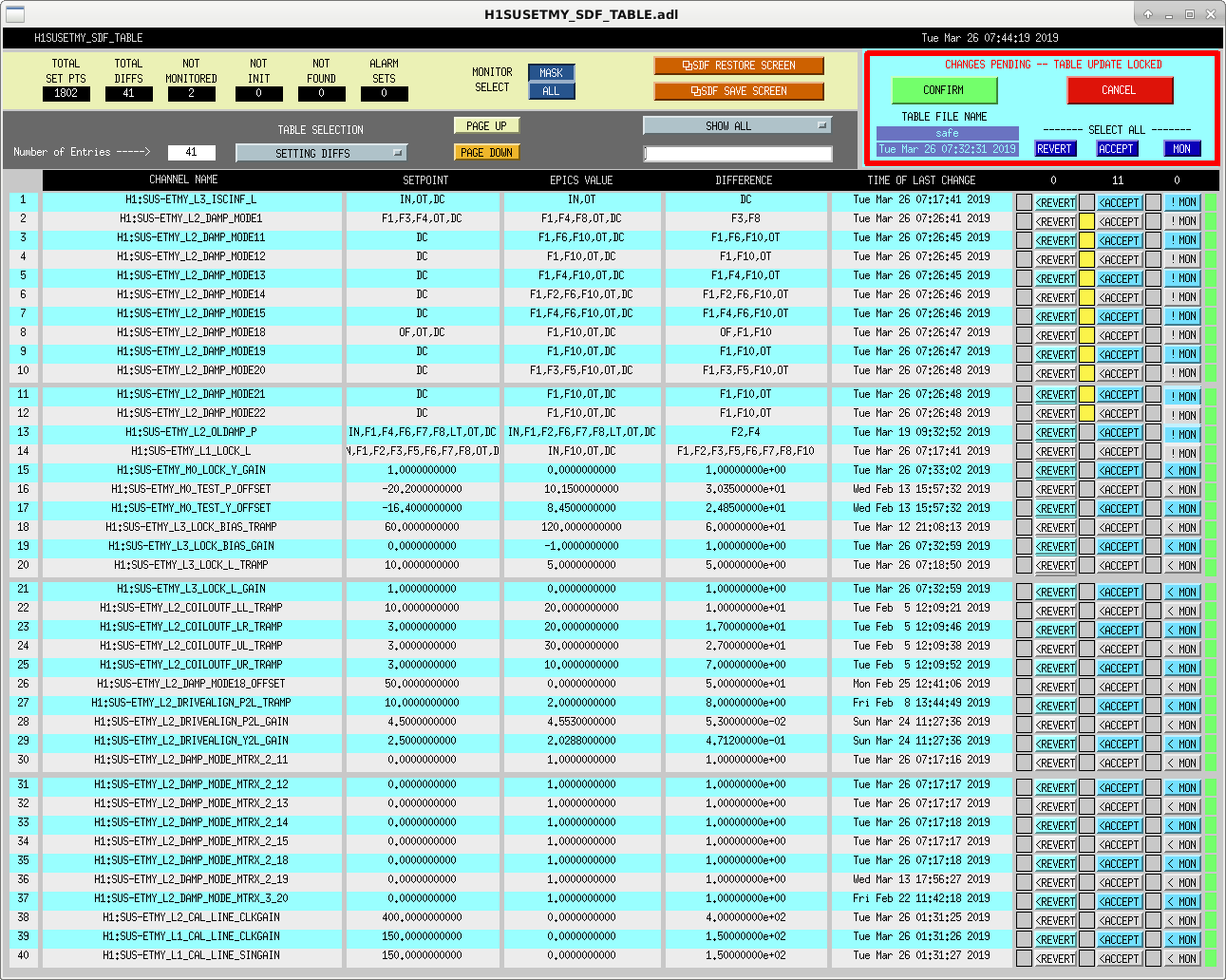Open the SHOW ALL dropdown menu
The image size is (1226, 980).
tap(737, 125)
